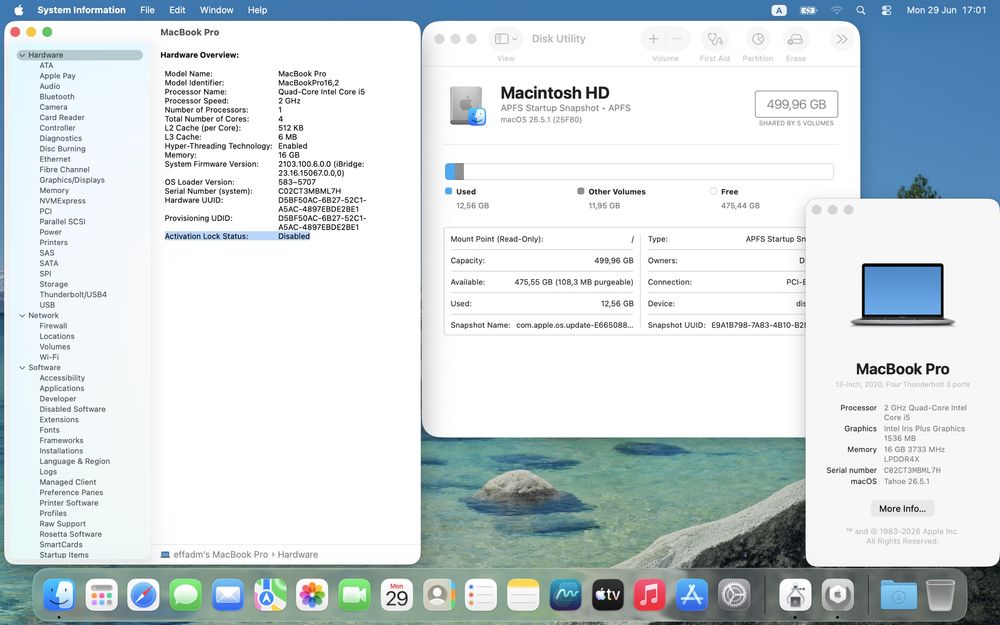1000x625 pixels.
Task: Select Applications under Software
Action: 62,388
